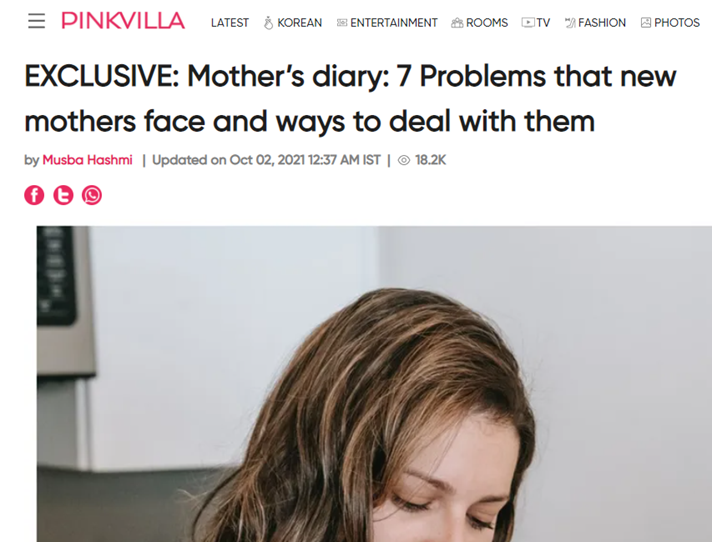Open author Musba Hashmi's profile

coord(87,160)
